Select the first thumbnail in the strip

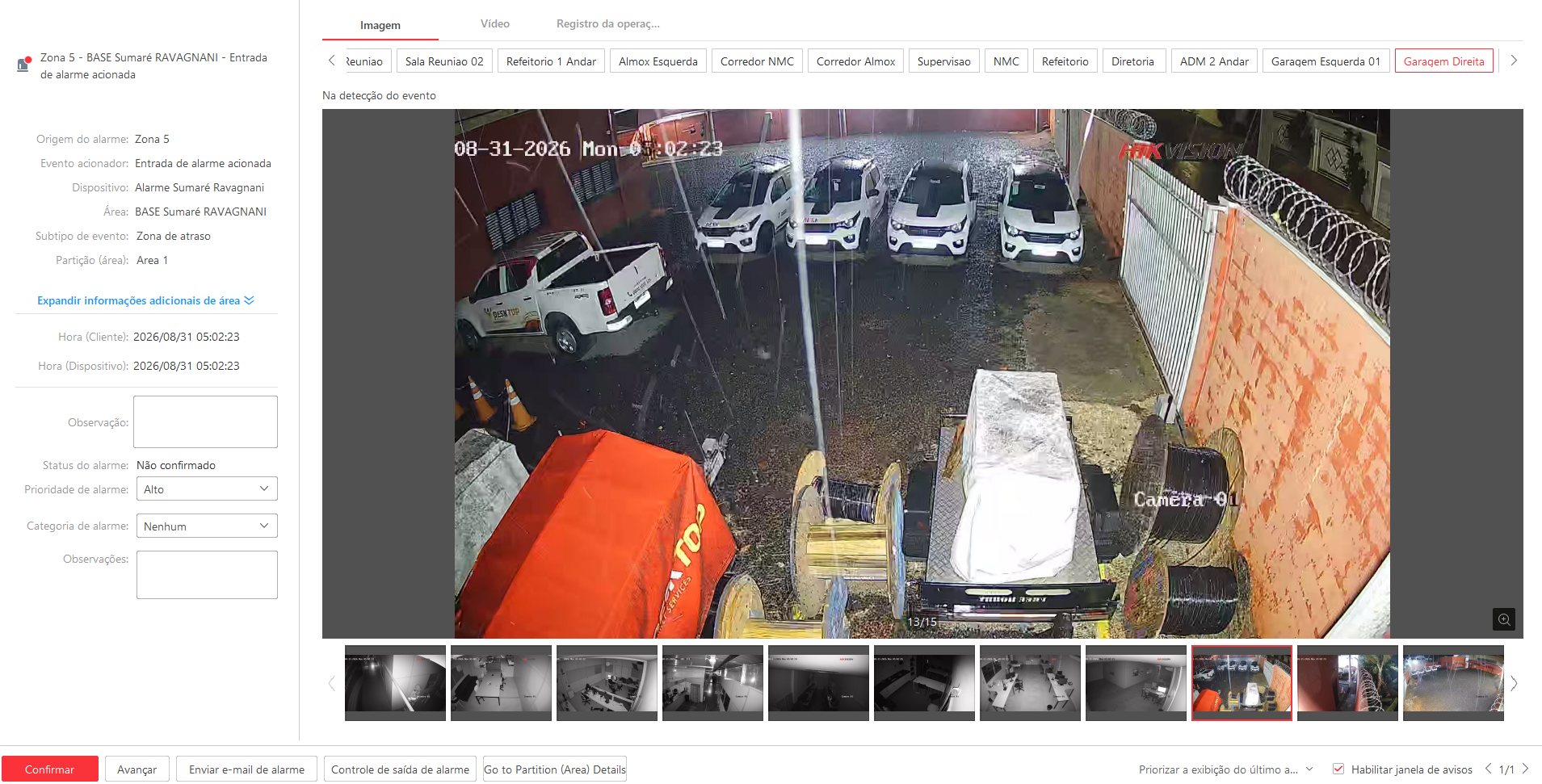click(395, 683)
